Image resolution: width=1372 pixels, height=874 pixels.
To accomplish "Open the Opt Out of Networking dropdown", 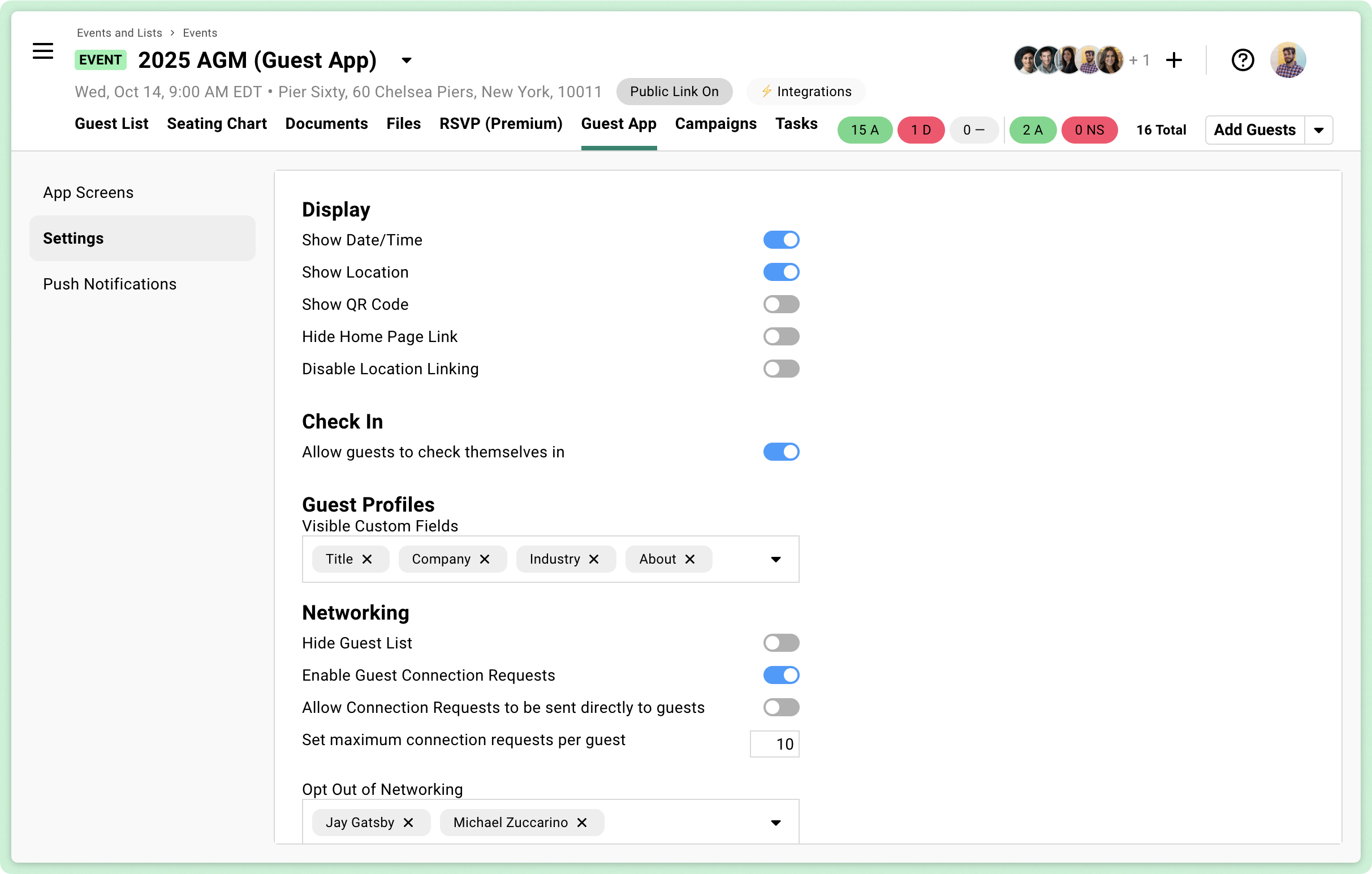I will point(775,822).
